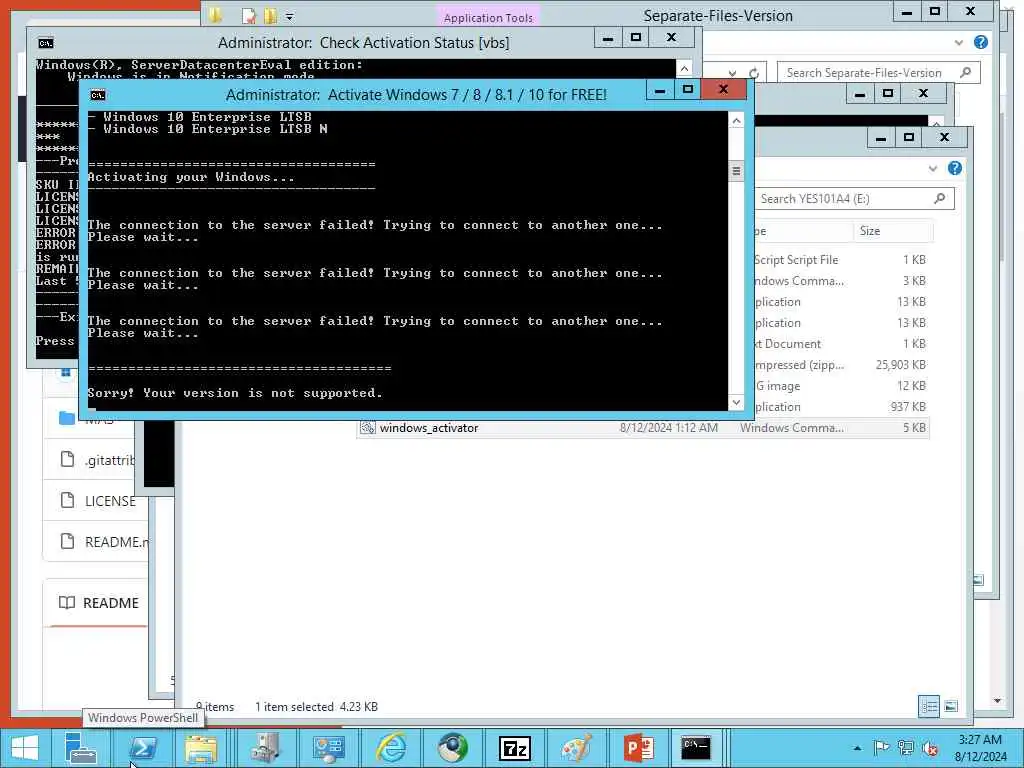Open Help in the YES101A4 Explorer window
1024x768 pixels.
[955, 168]
